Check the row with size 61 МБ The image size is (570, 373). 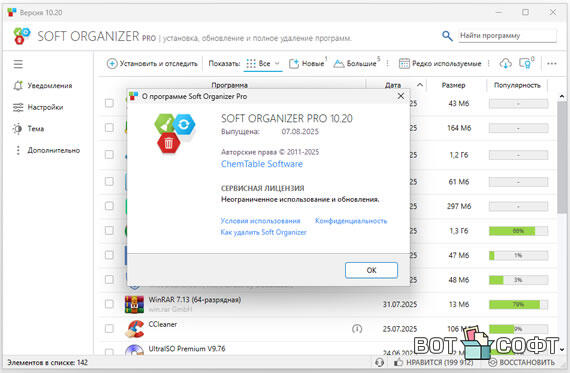click(109, 181)
